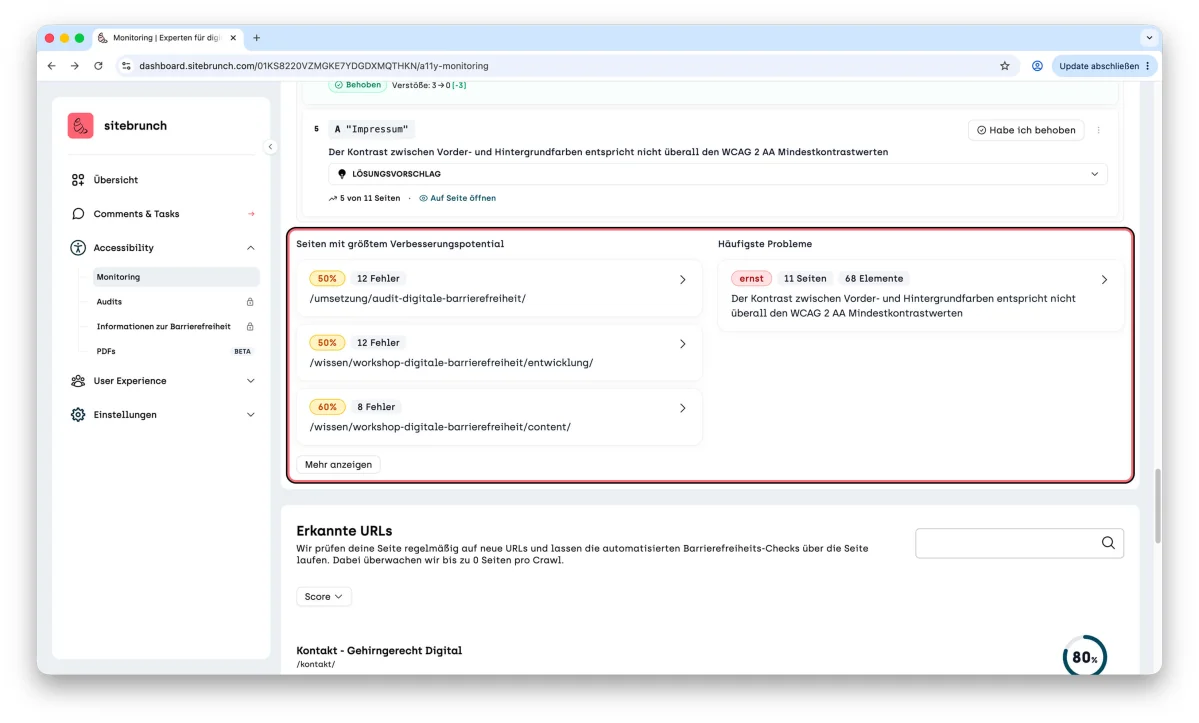Click the ernst severity badge

[751, 279]
